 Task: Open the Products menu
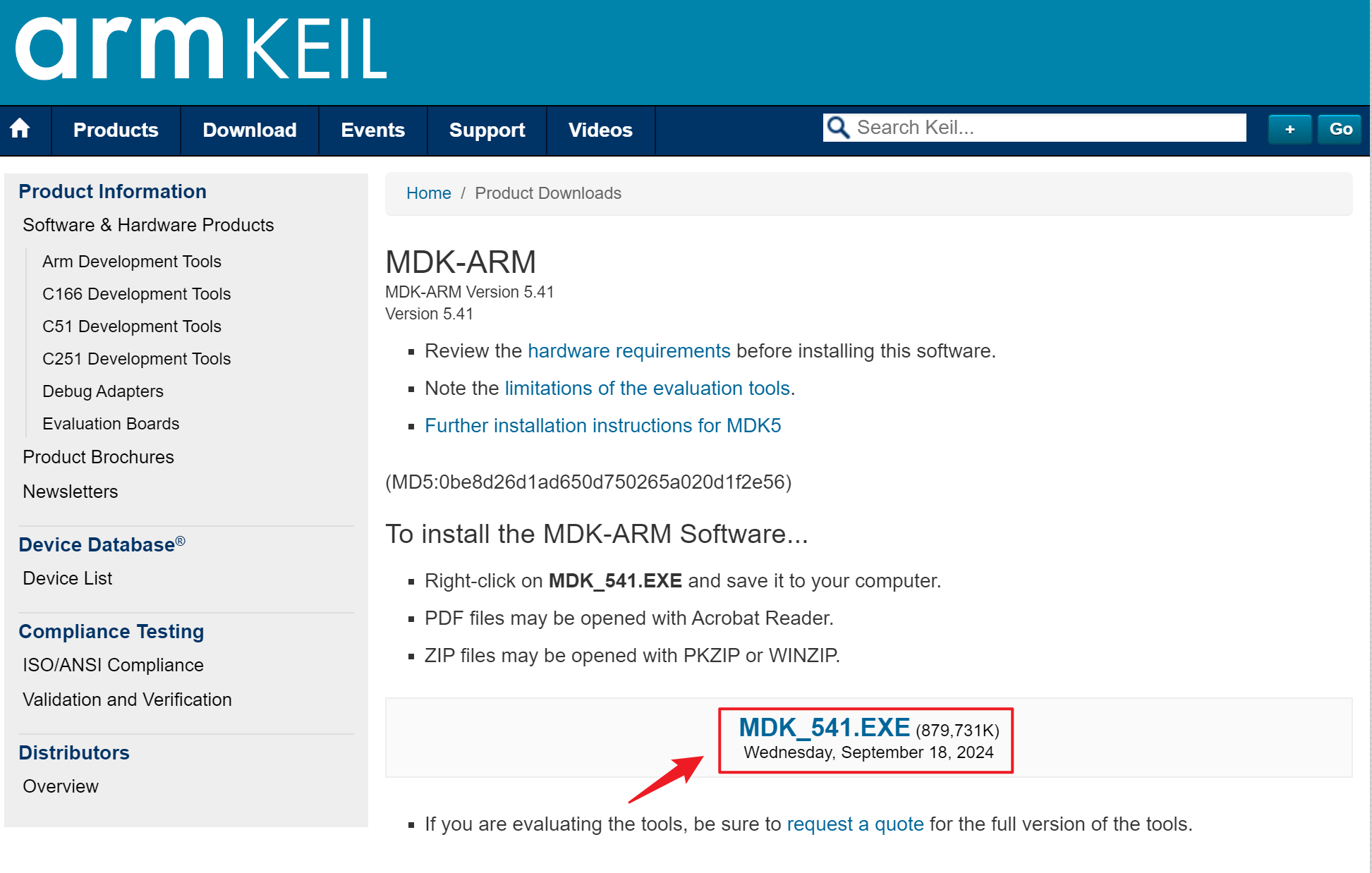point(116,130)
